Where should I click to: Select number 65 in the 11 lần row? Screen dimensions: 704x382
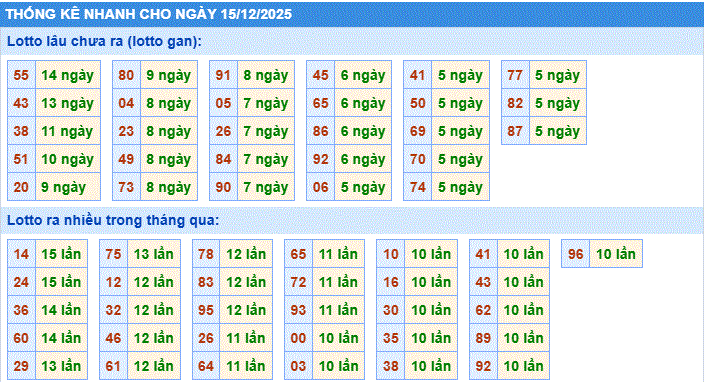coord(298,254)
